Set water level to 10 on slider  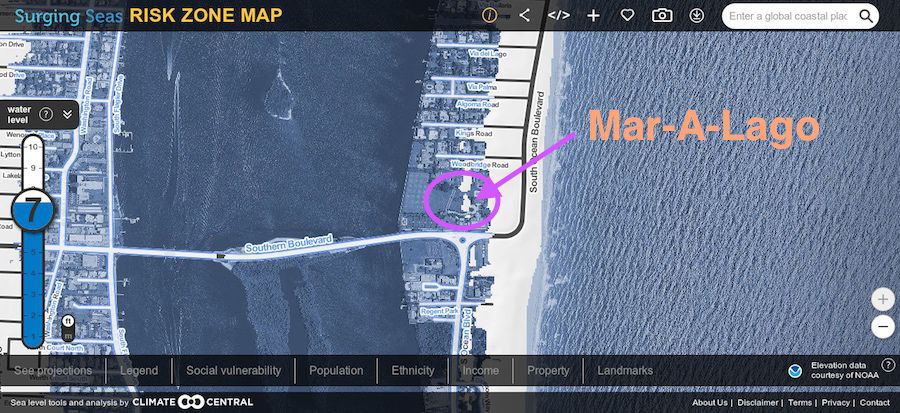33,147
